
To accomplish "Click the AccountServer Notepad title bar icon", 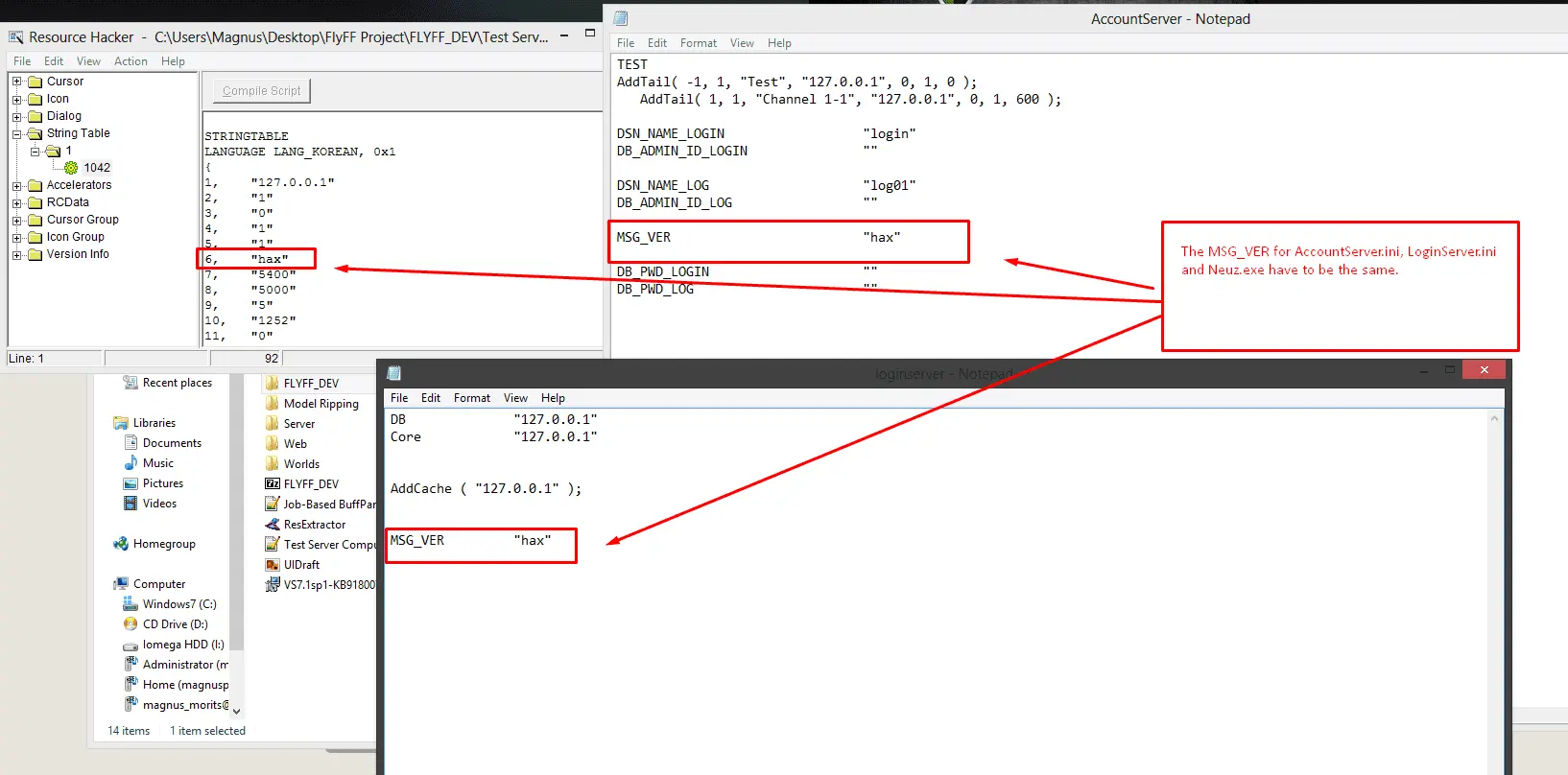I will click(x=621, y=18).
